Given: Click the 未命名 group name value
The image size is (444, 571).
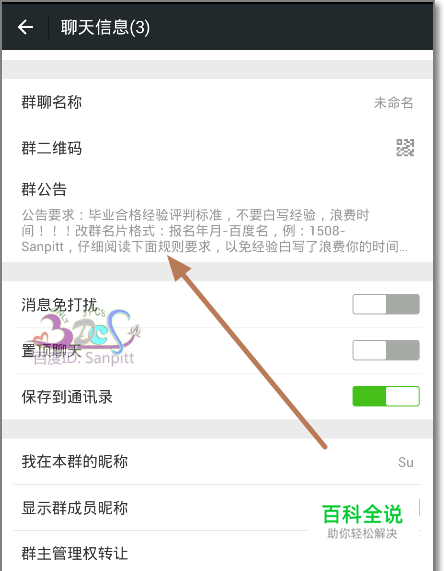Looking at the screenshot, I should coord(394,103).
